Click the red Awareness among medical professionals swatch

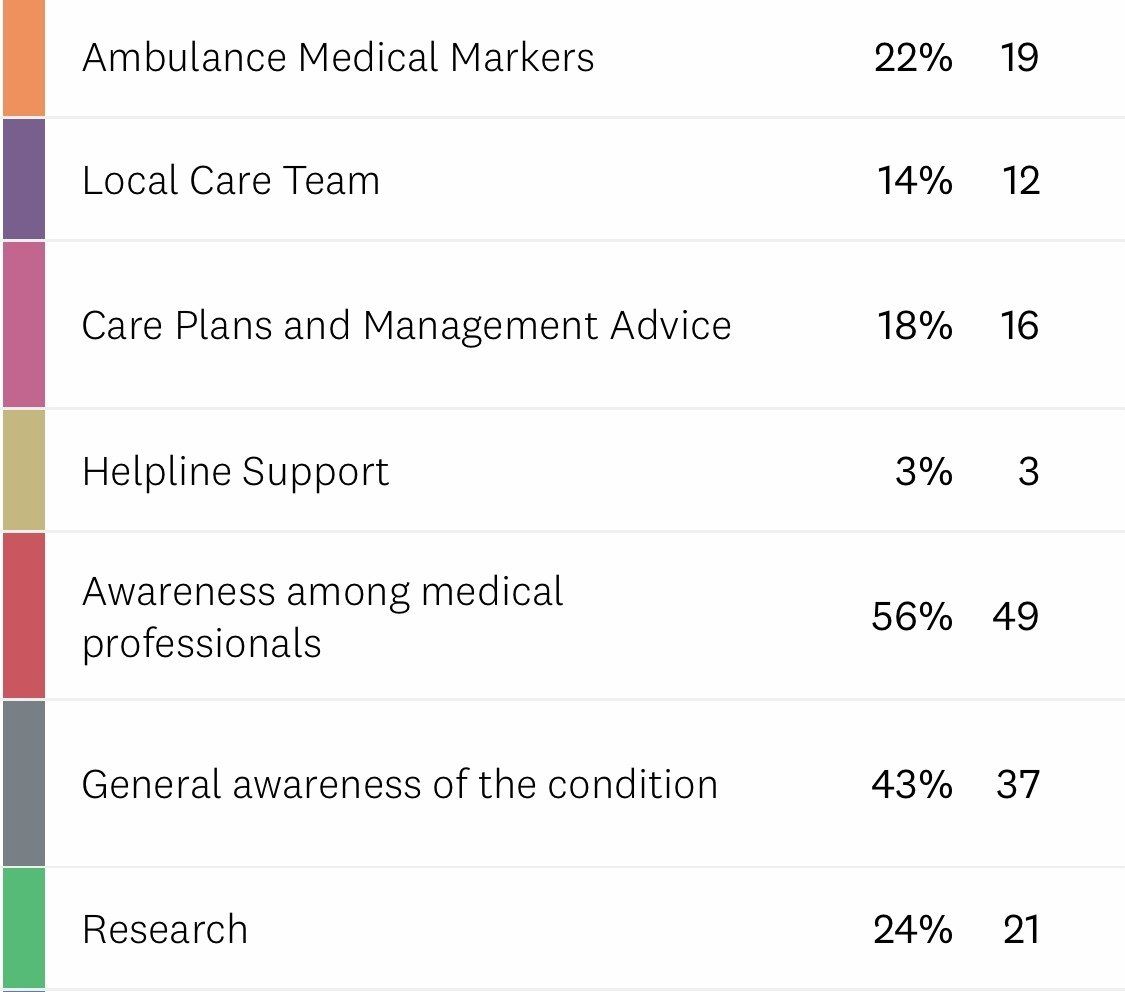click(23, 616)
